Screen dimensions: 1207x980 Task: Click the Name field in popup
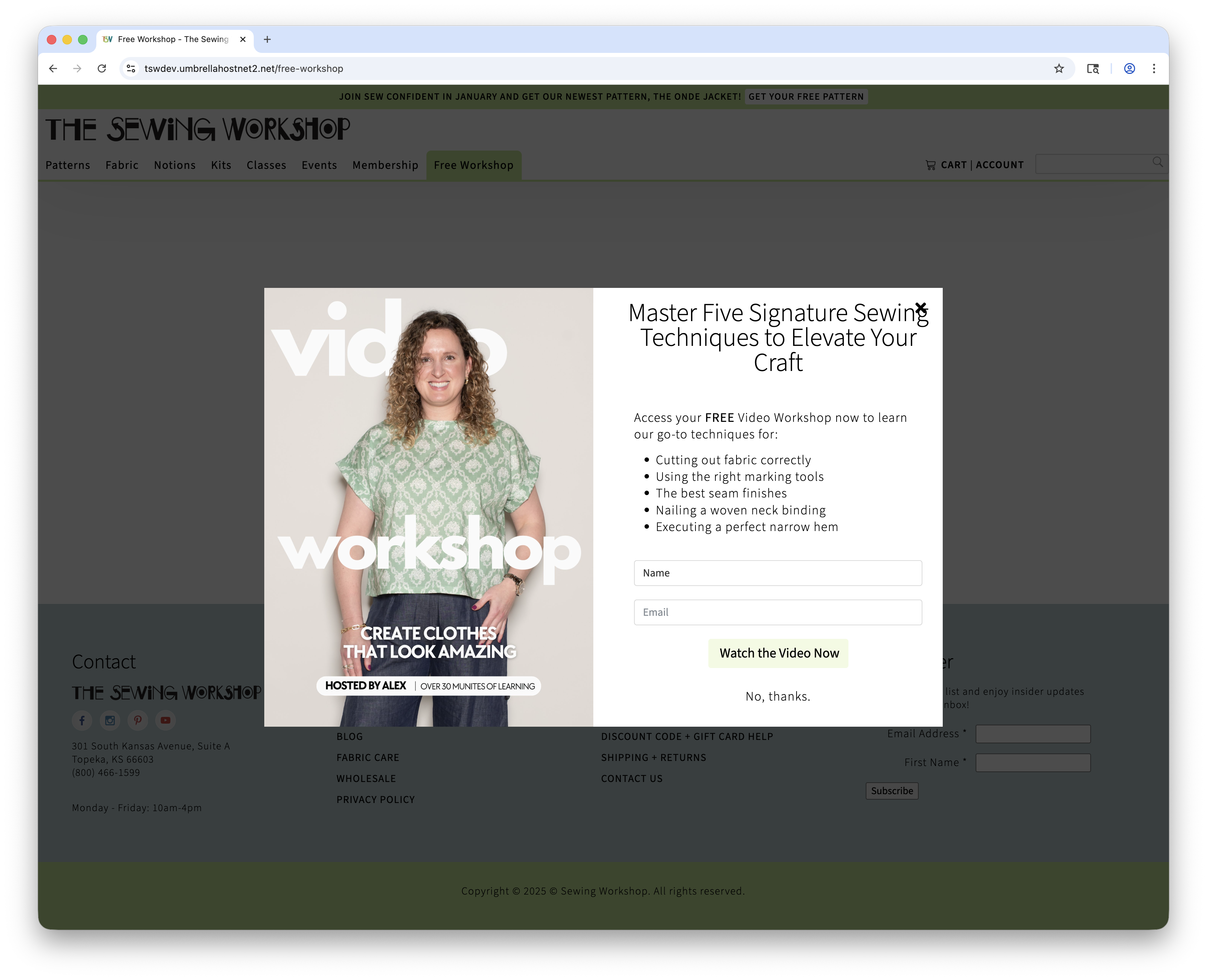(x=777, y=572)
